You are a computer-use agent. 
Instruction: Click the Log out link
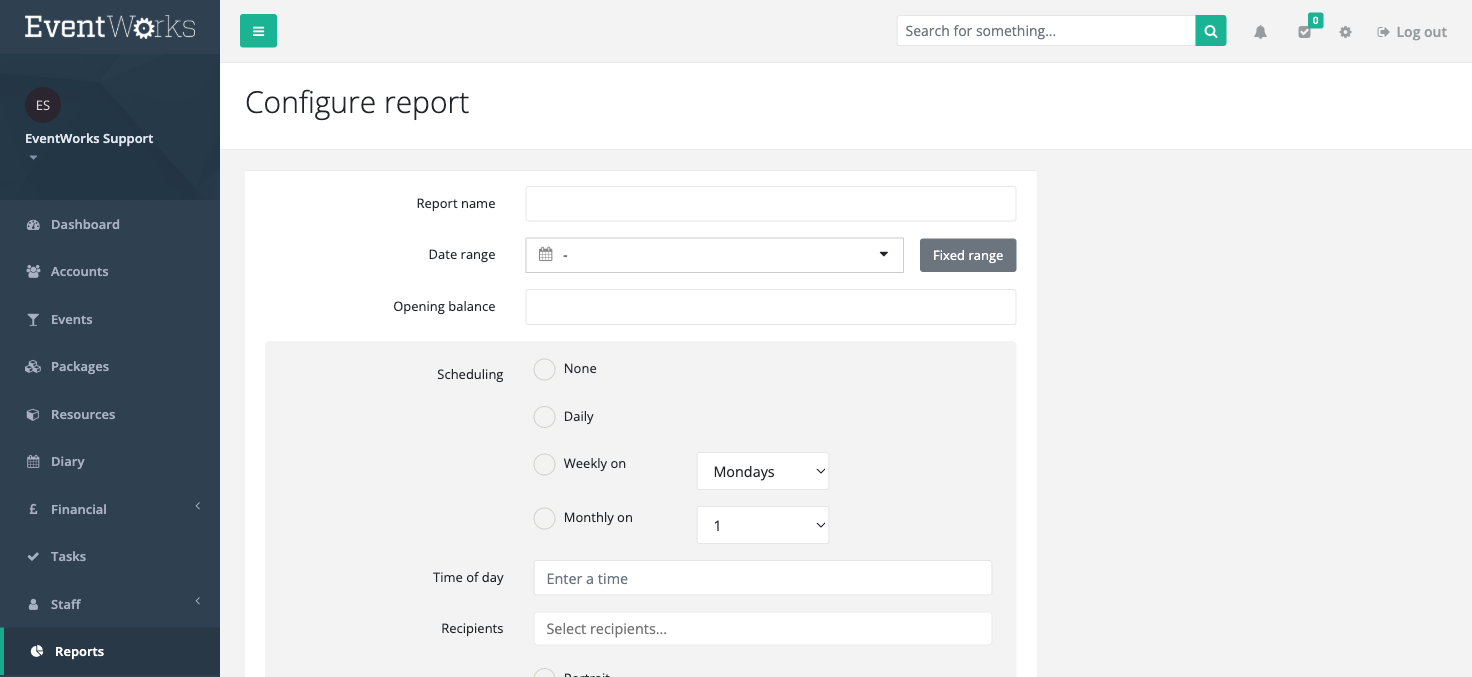[x=1412, y=32]
